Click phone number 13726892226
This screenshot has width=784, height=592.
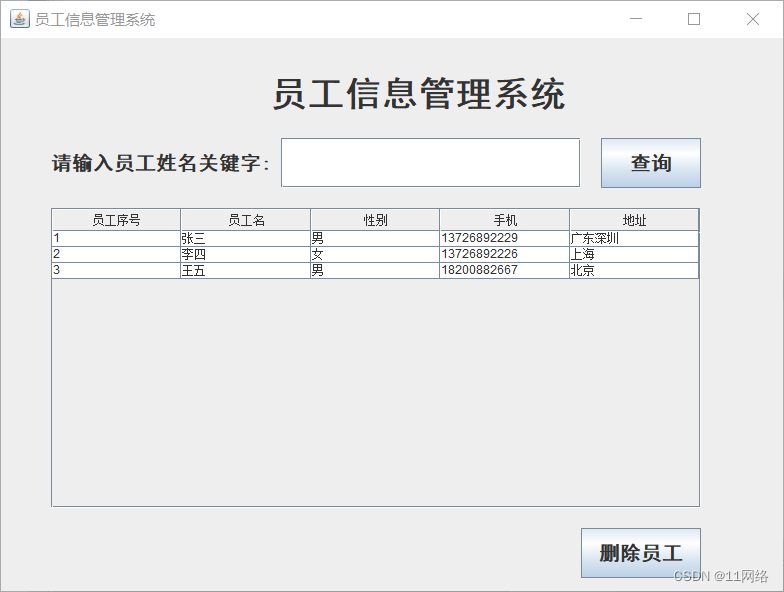click(x=504, y=254)
